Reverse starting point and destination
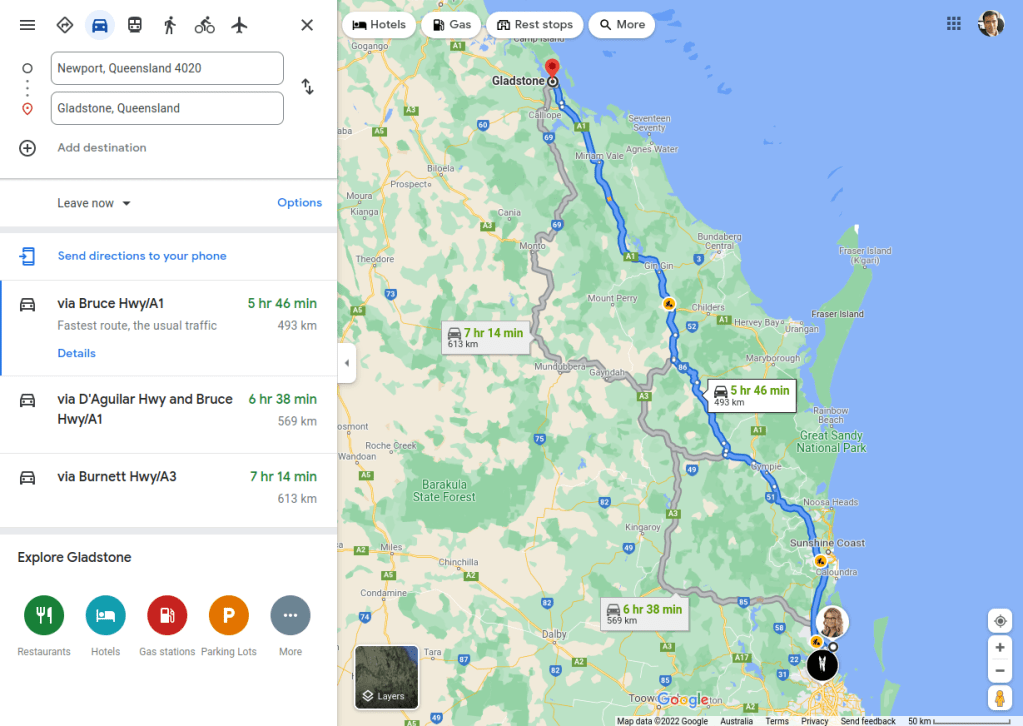Viewport: 1023px width, 726px height. 307,87
